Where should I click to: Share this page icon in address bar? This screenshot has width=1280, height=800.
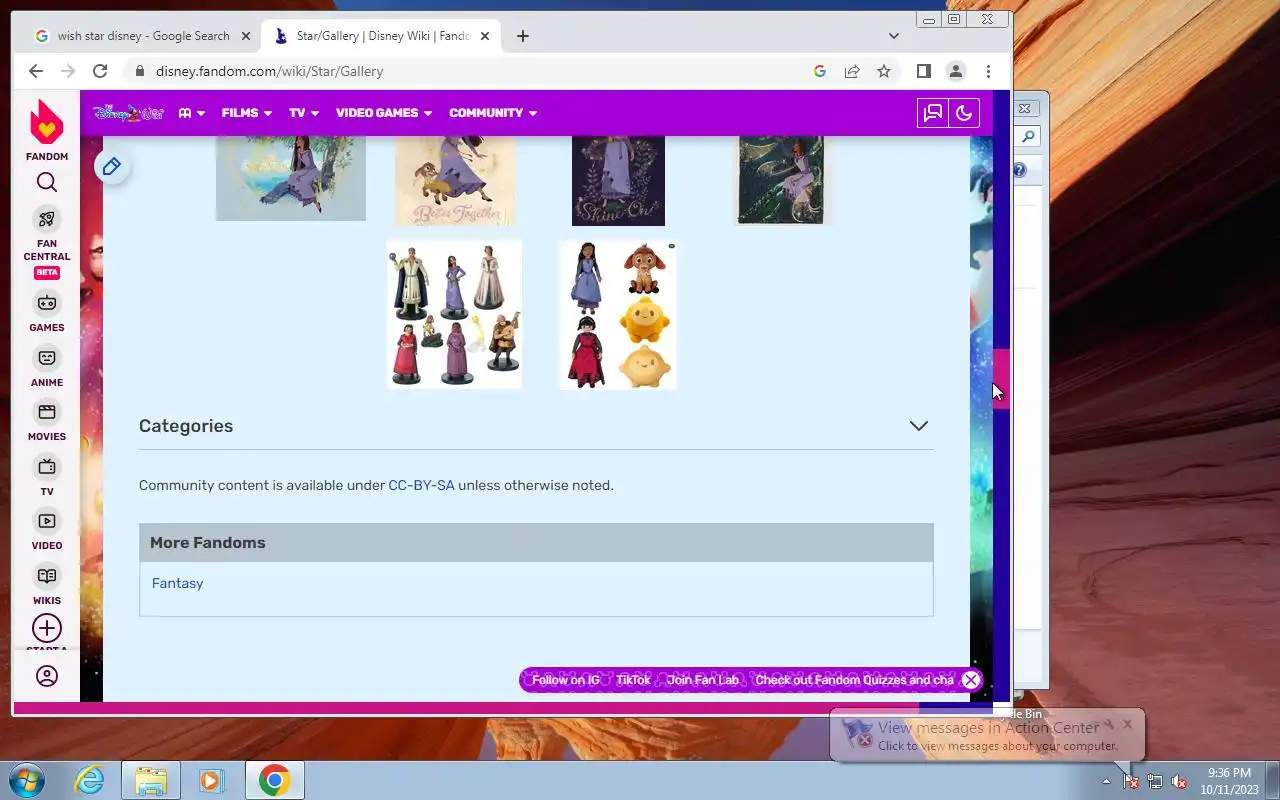pos(852,71)
